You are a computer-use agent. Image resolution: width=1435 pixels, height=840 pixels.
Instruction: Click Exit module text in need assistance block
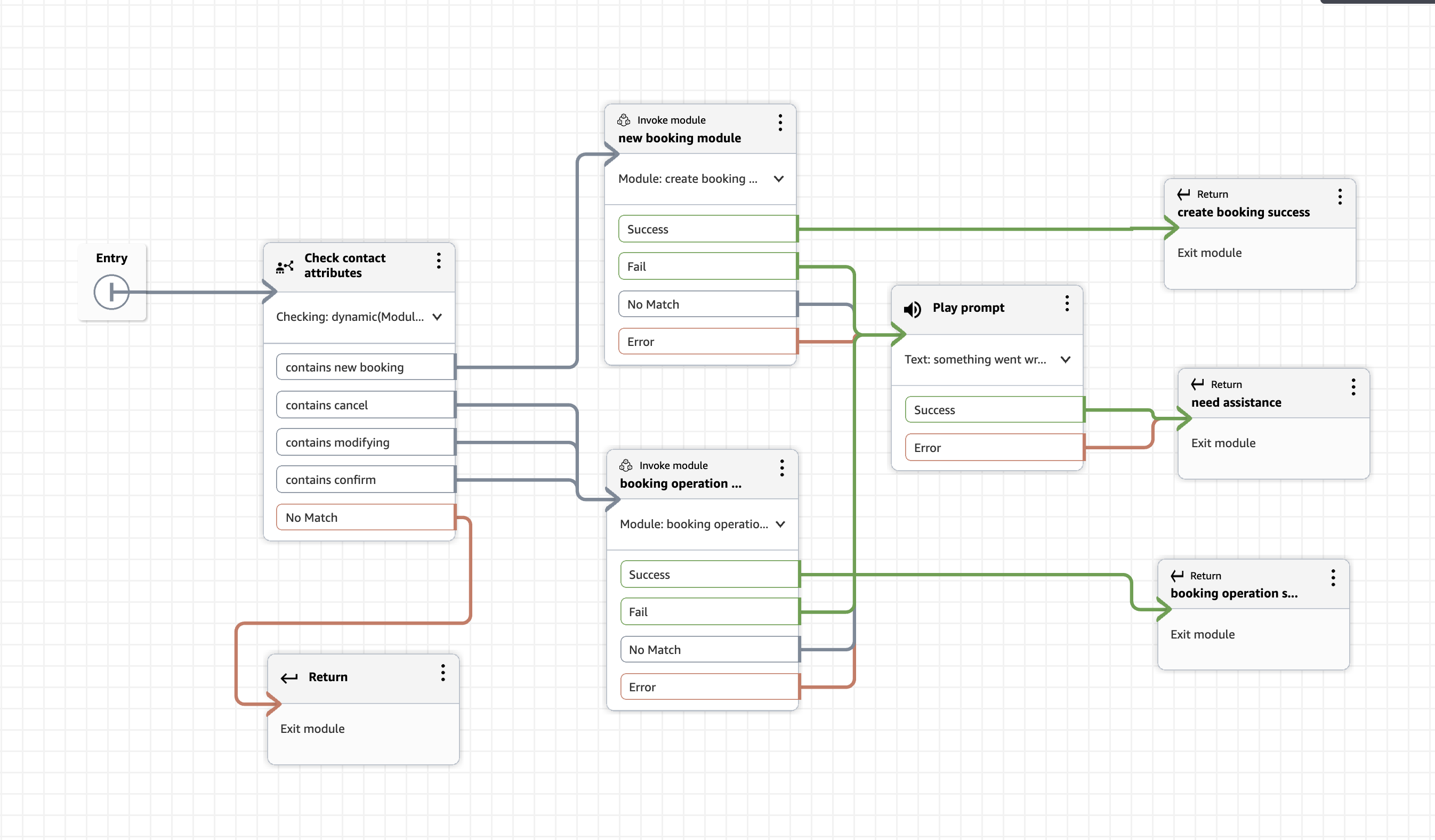tap(1223, 443)
